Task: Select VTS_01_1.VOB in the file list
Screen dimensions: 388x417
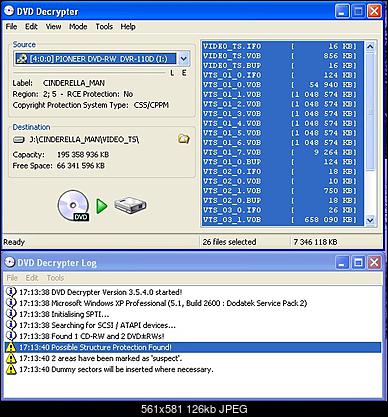Action: (282, 94)
